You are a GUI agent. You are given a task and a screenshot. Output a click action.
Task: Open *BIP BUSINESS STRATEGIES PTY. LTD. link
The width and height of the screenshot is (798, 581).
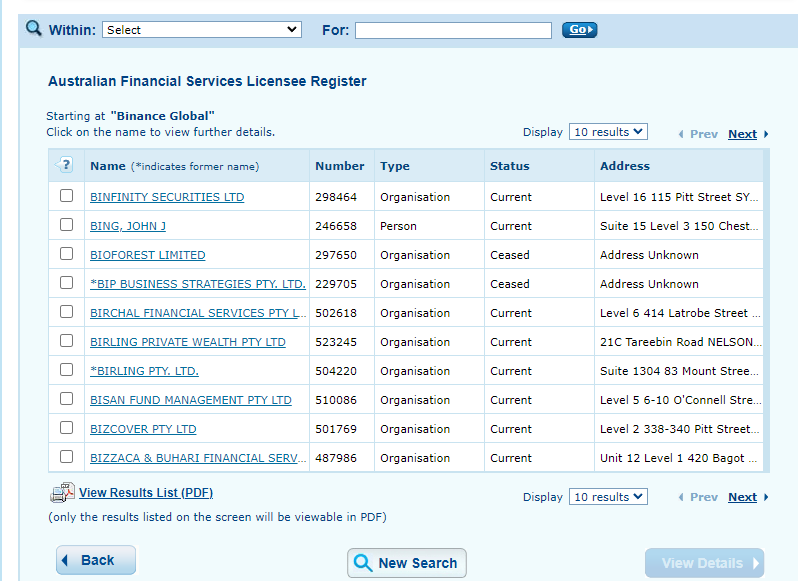[x=198, y=284]
